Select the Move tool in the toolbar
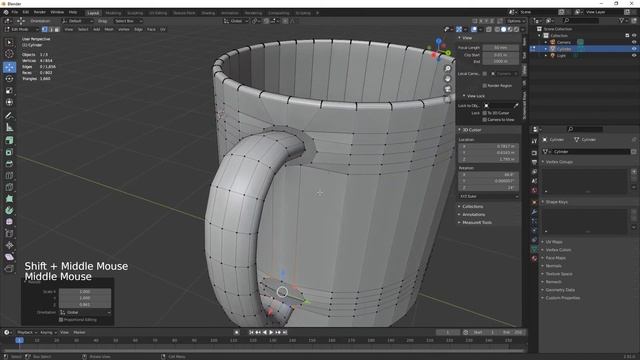 coord(9,67)
